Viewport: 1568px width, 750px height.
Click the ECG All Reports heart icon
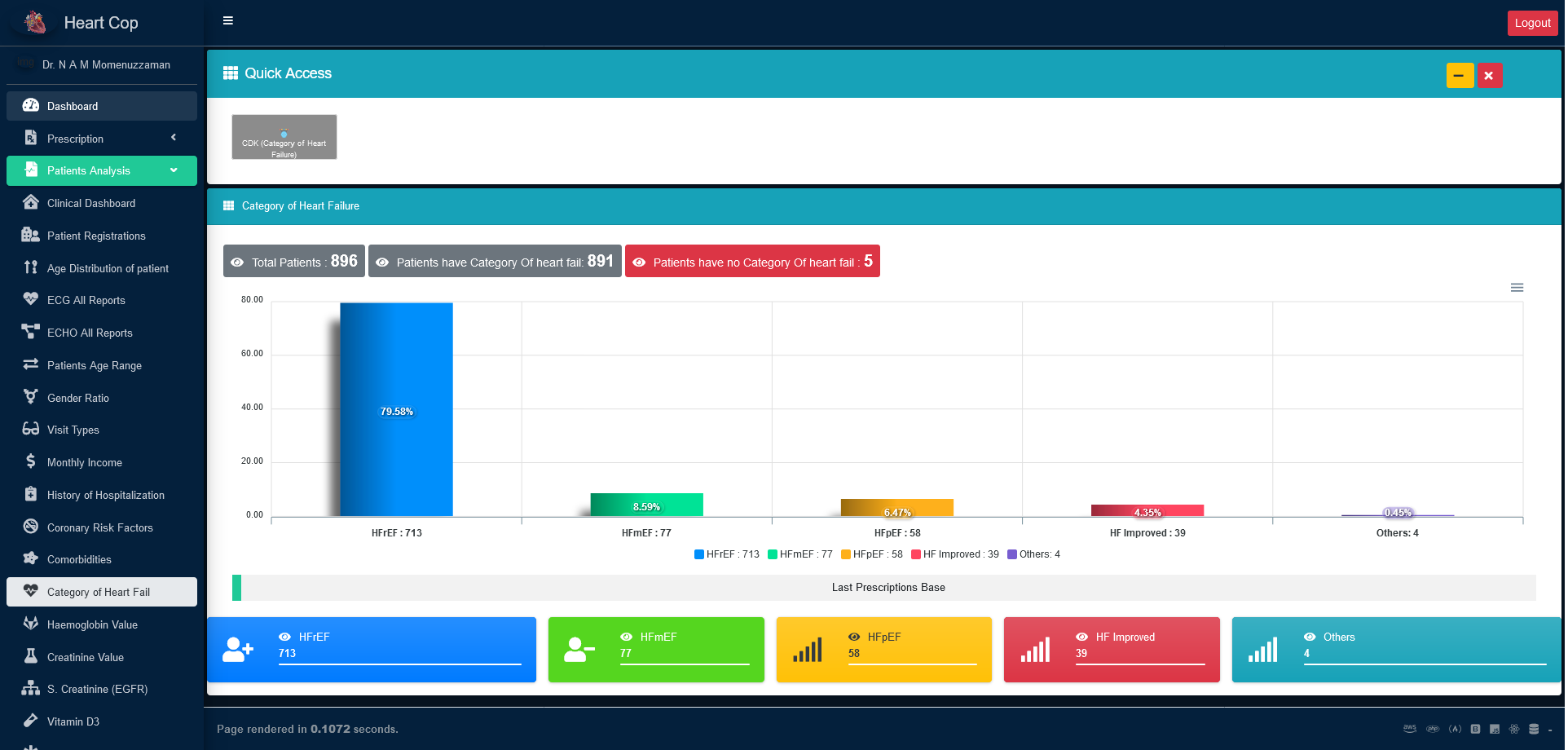(31, 299)
